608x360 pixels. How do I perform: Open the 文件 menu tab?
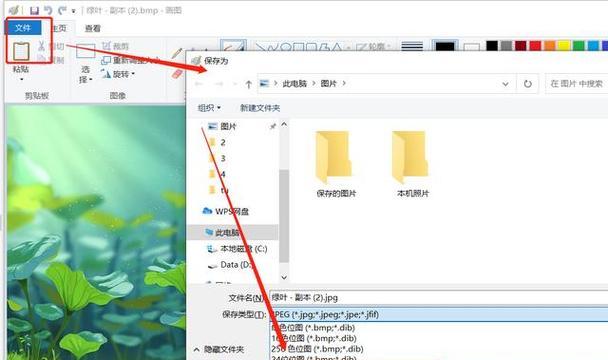pos(23,28)
